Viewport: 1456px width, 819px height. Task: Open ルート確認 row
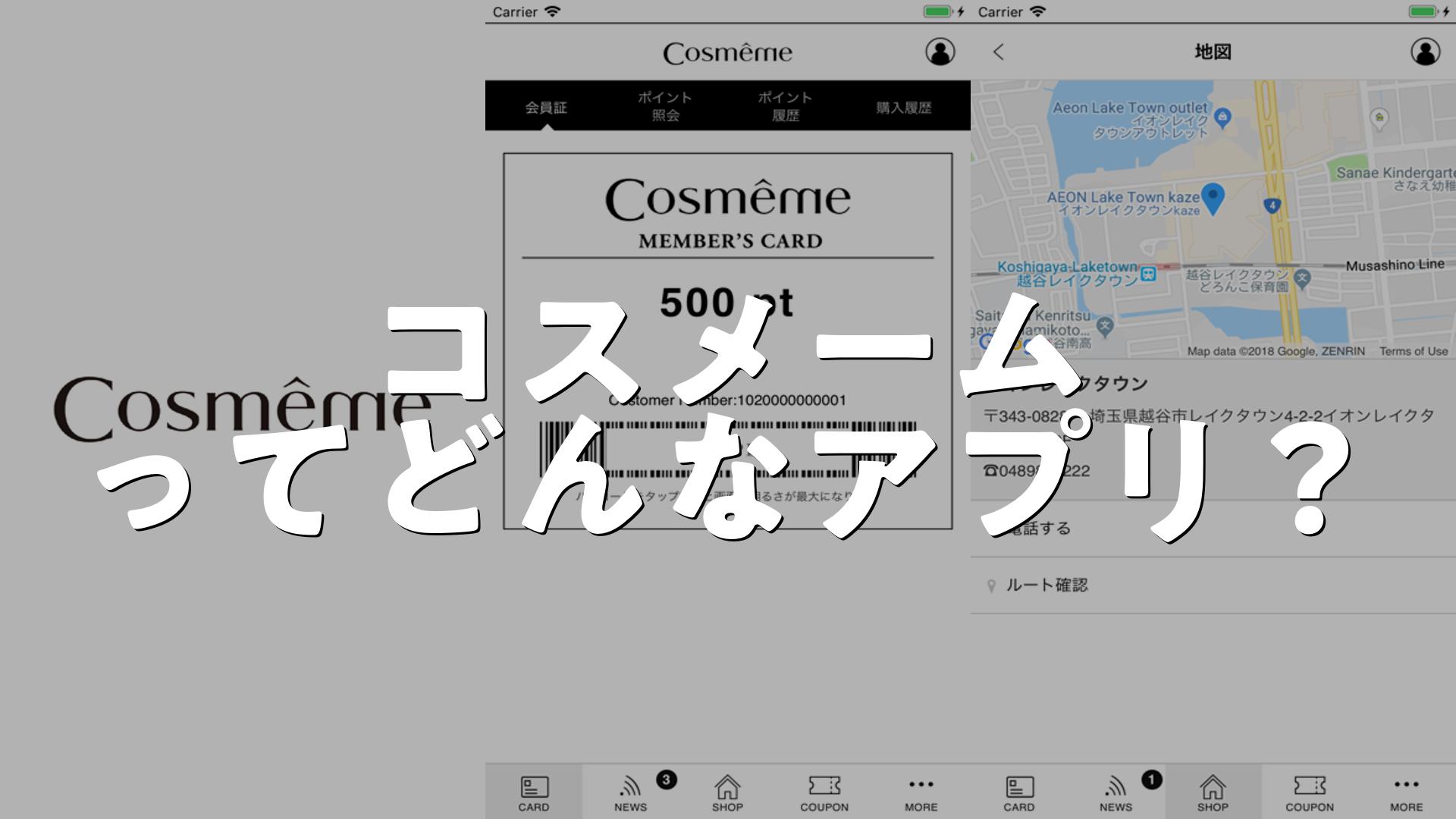pyautogui.click(x=1213, y=585)
